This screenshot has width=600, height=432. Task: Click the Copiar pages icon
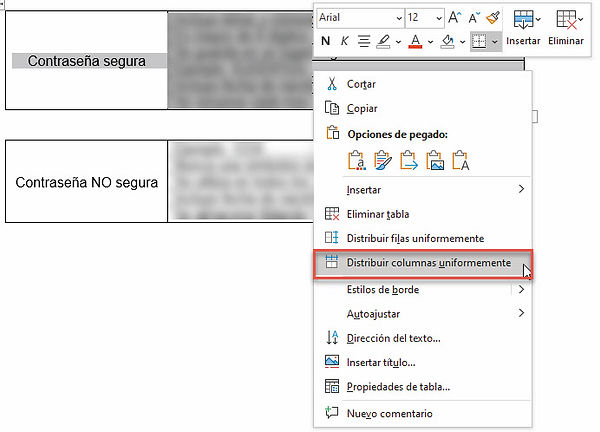pyautogui.click(x=332, y=108)
